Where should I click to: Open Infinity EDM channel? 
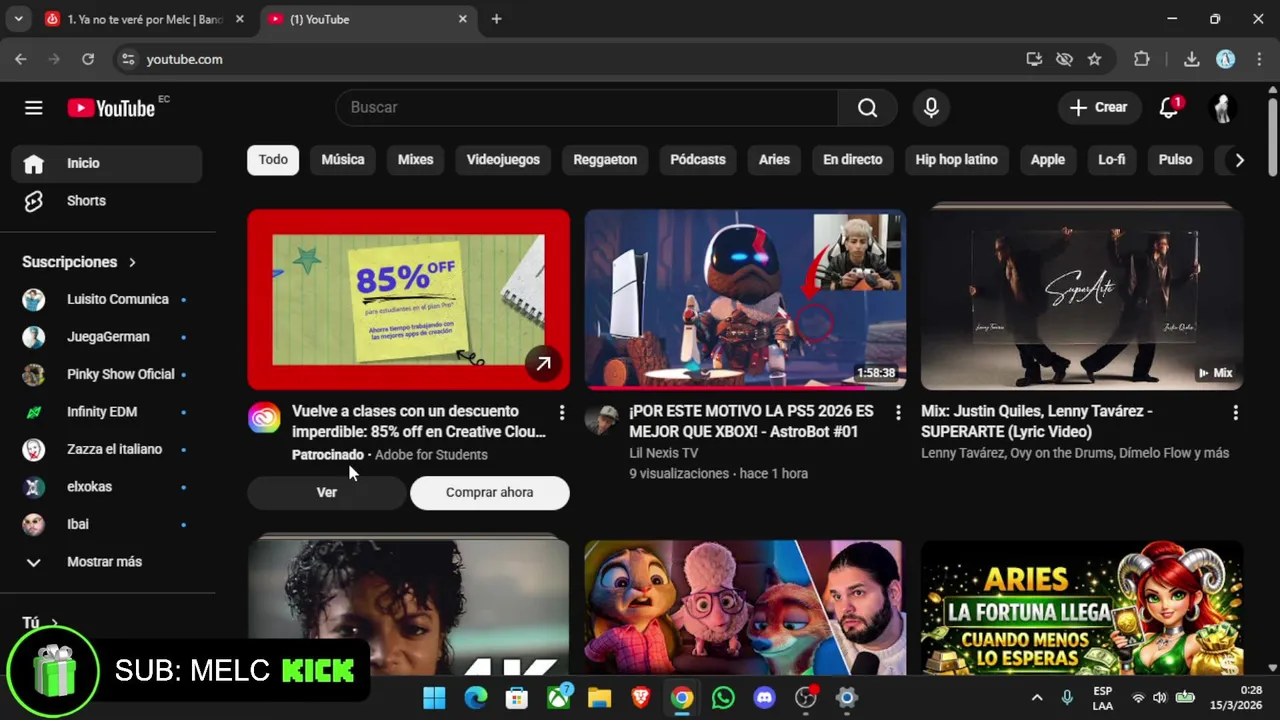[107, 412]
